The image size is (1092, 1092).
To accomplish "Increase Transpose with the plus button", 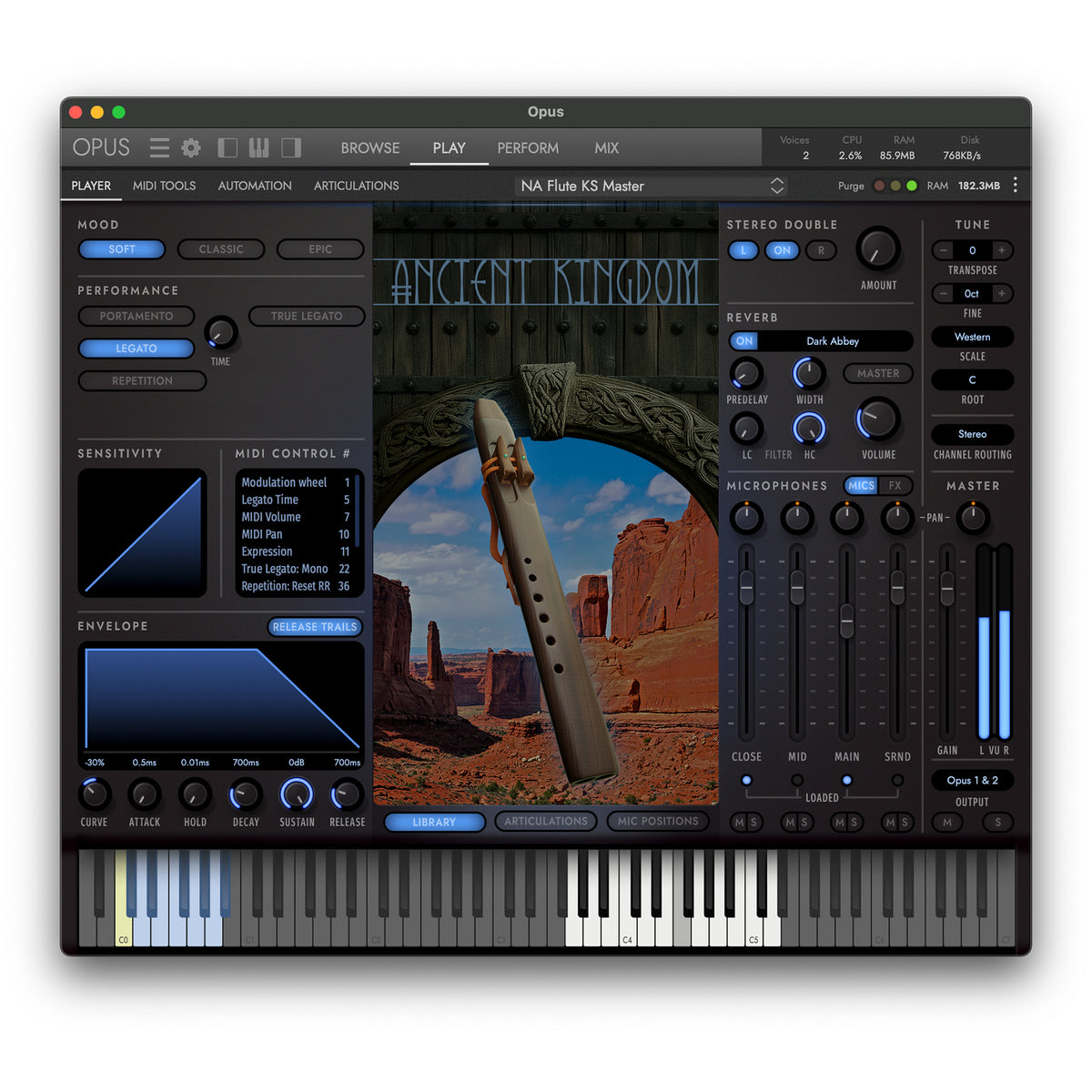I will coord(1001,250).
